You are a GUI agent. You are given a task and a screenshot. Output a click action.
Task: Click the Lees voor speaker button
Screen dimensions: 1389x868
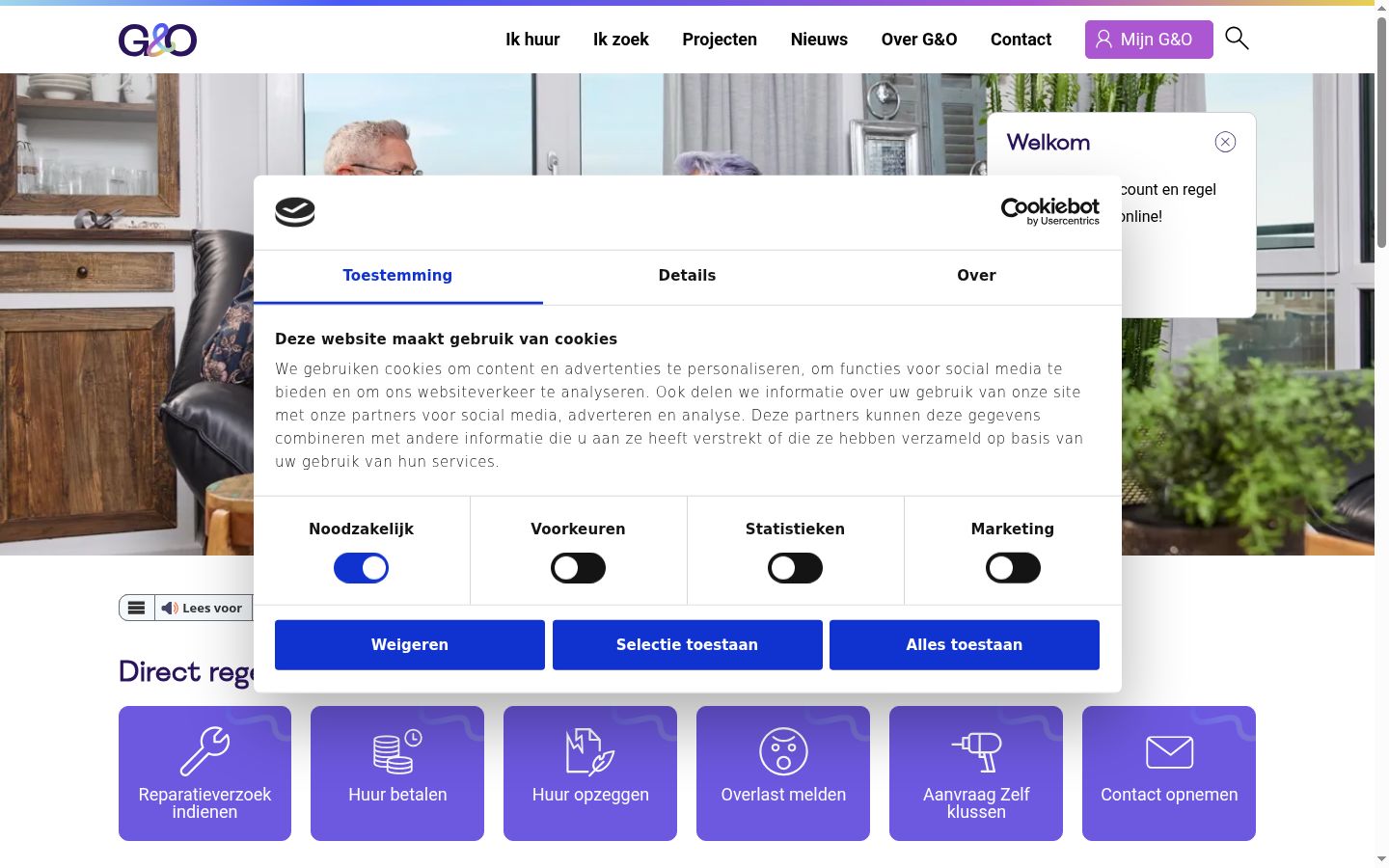coord(203,608)
